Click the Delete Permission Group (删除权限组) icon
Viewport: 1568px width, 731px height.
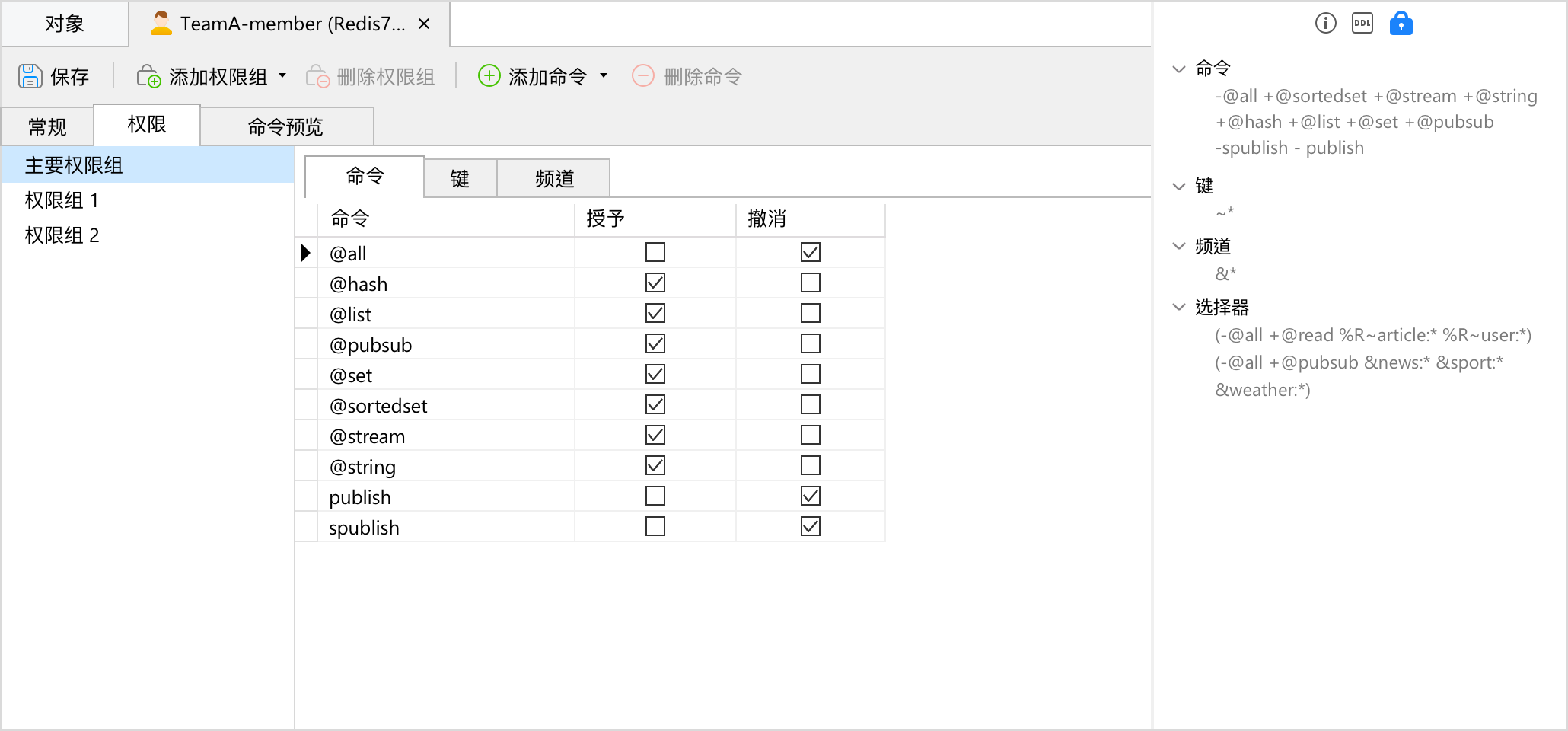click(317, 76)
